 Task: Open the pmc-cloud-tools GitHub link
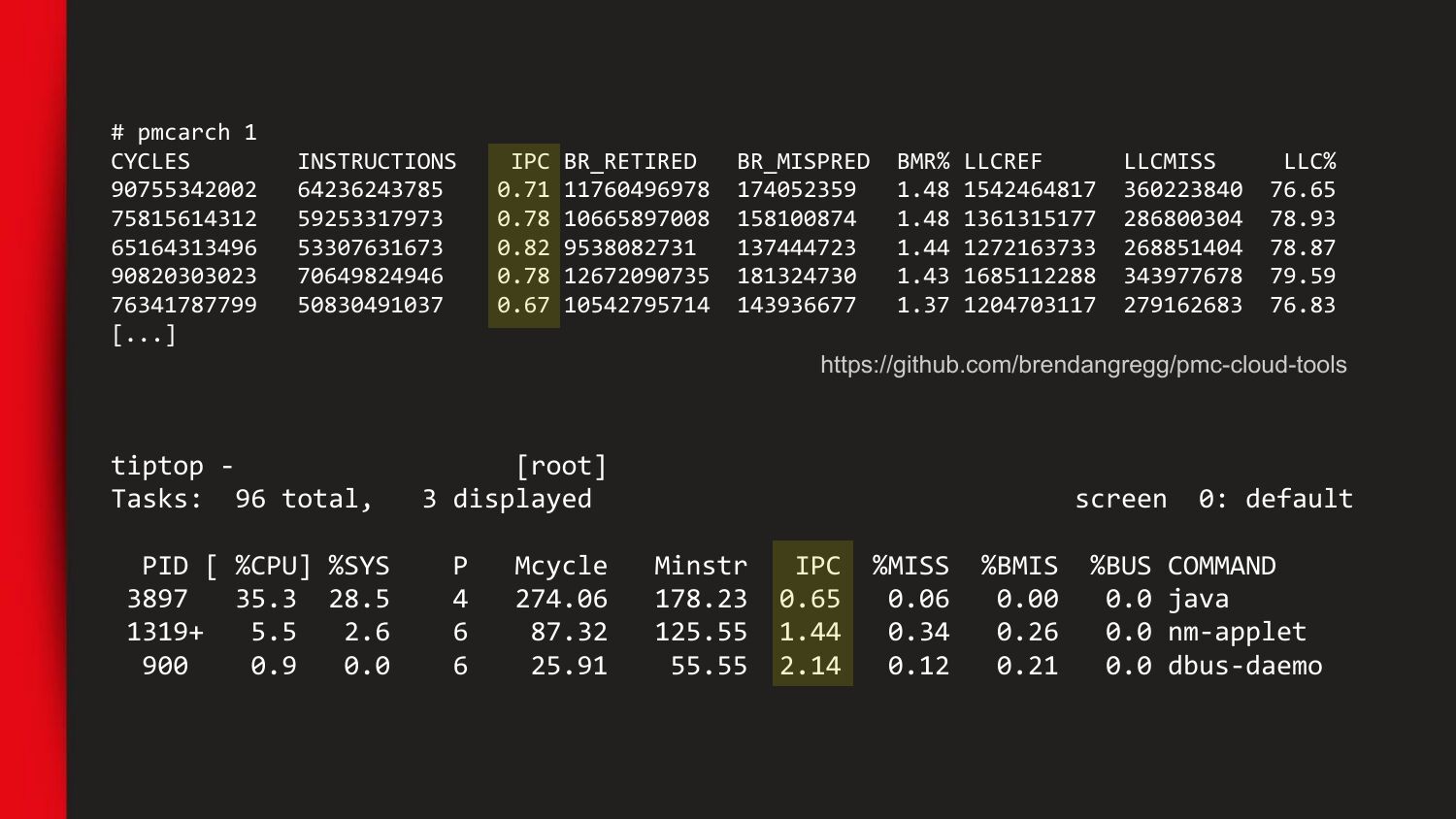click(1083, 365)
